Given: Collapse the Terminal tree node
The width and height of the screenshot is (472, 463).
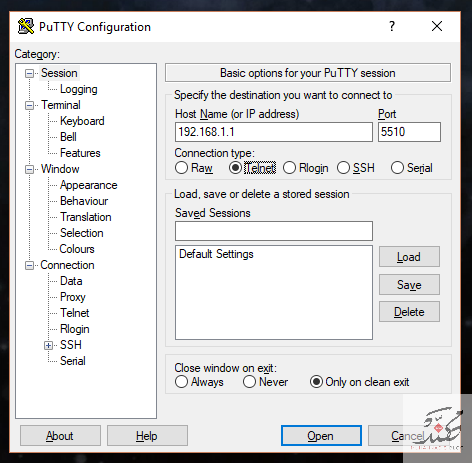Looking at the screenshot, I should tap(30, 106).
